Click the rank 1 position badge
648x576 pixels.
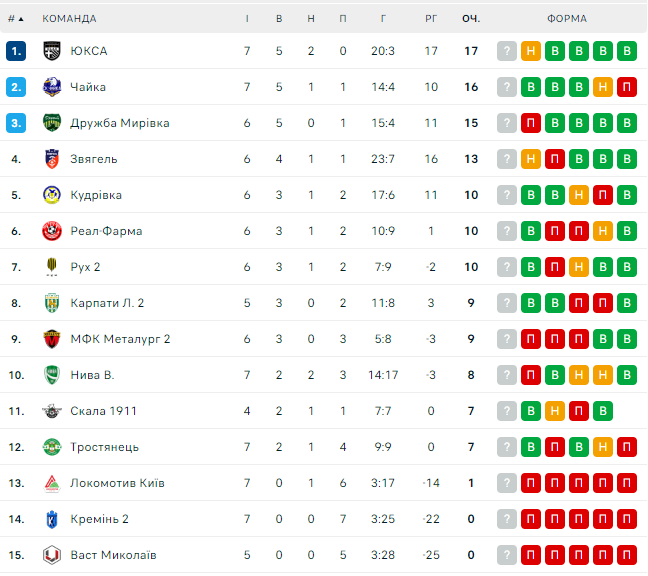pos(16,51)
